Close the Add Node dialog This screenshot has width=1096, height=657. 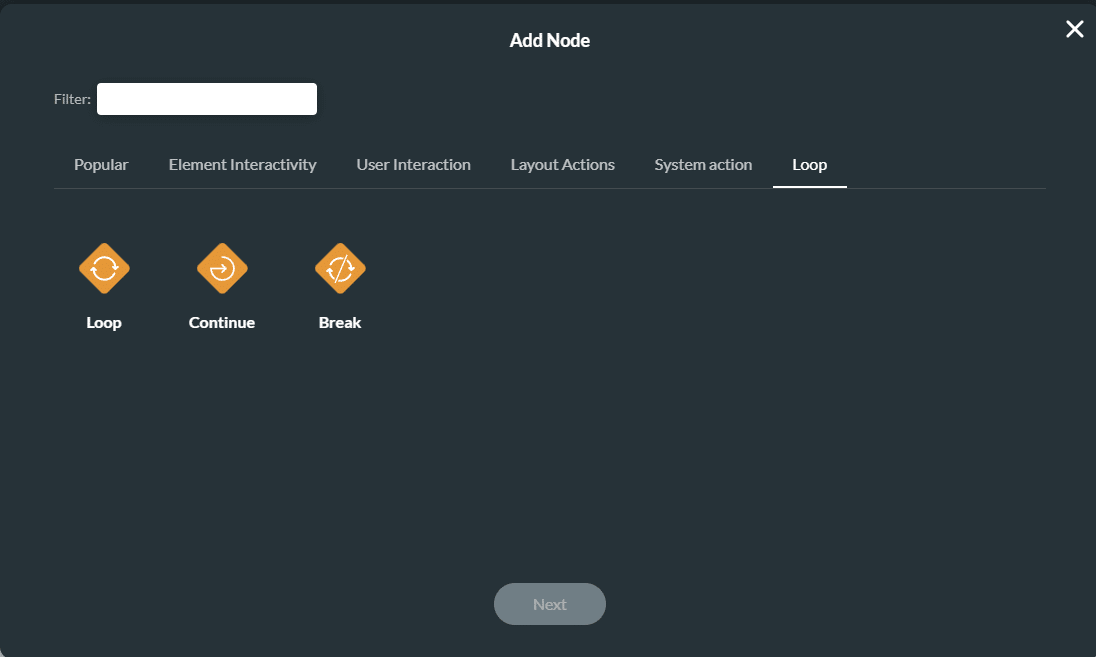[x=1074, y=29]
